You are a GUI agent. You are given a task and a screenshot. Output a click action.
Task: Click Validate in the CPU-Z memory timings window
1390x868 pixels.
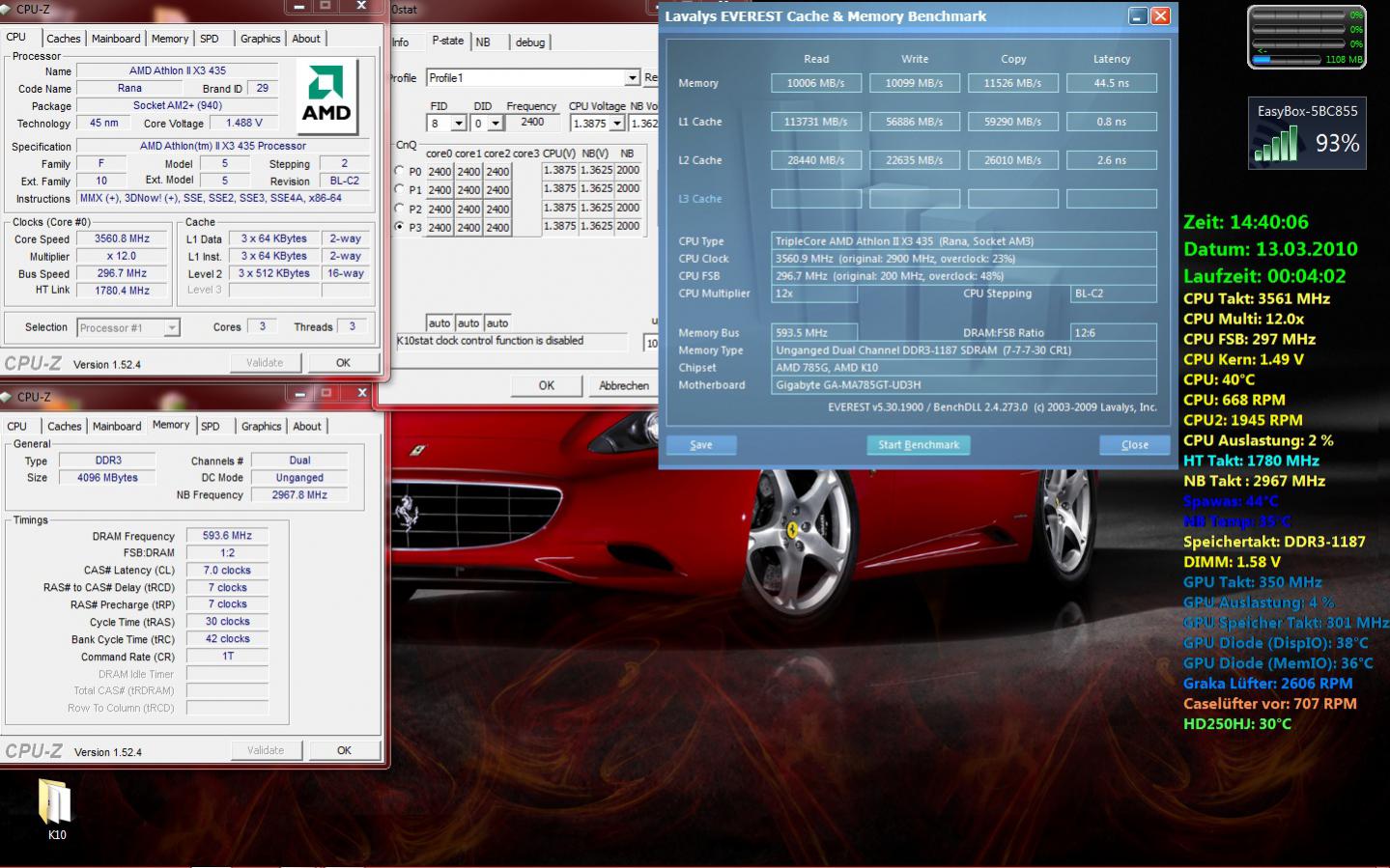click(x=266, y=750)
